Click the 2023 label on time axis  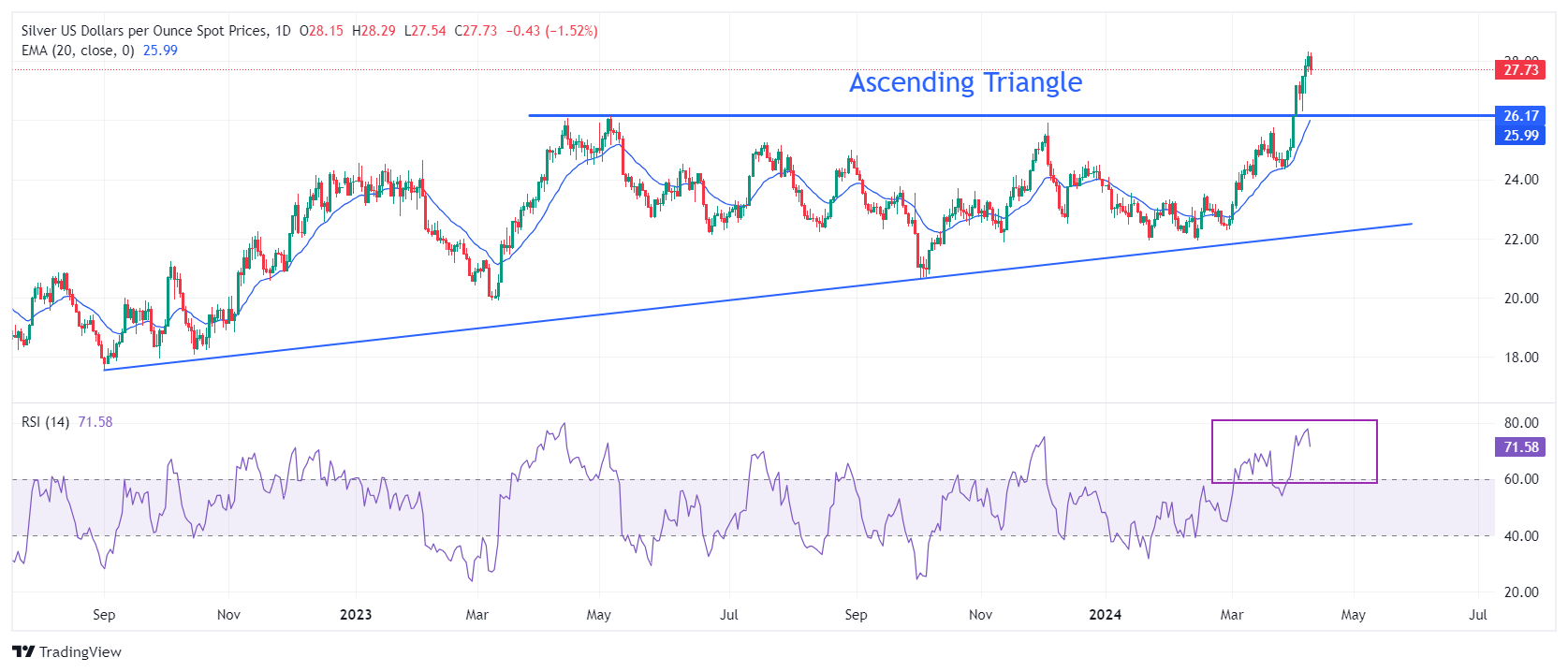pos(356,615)
